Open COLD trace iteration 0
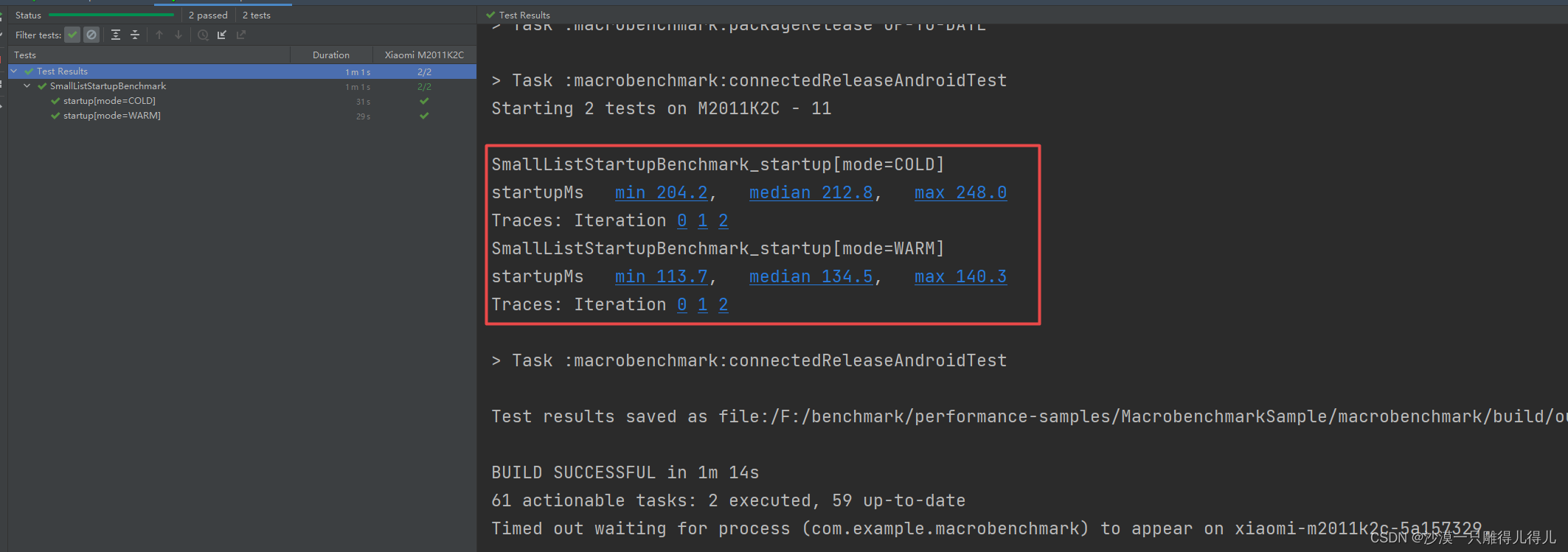The width and height of the screenshot is (1568, 552). coord(682,220)
